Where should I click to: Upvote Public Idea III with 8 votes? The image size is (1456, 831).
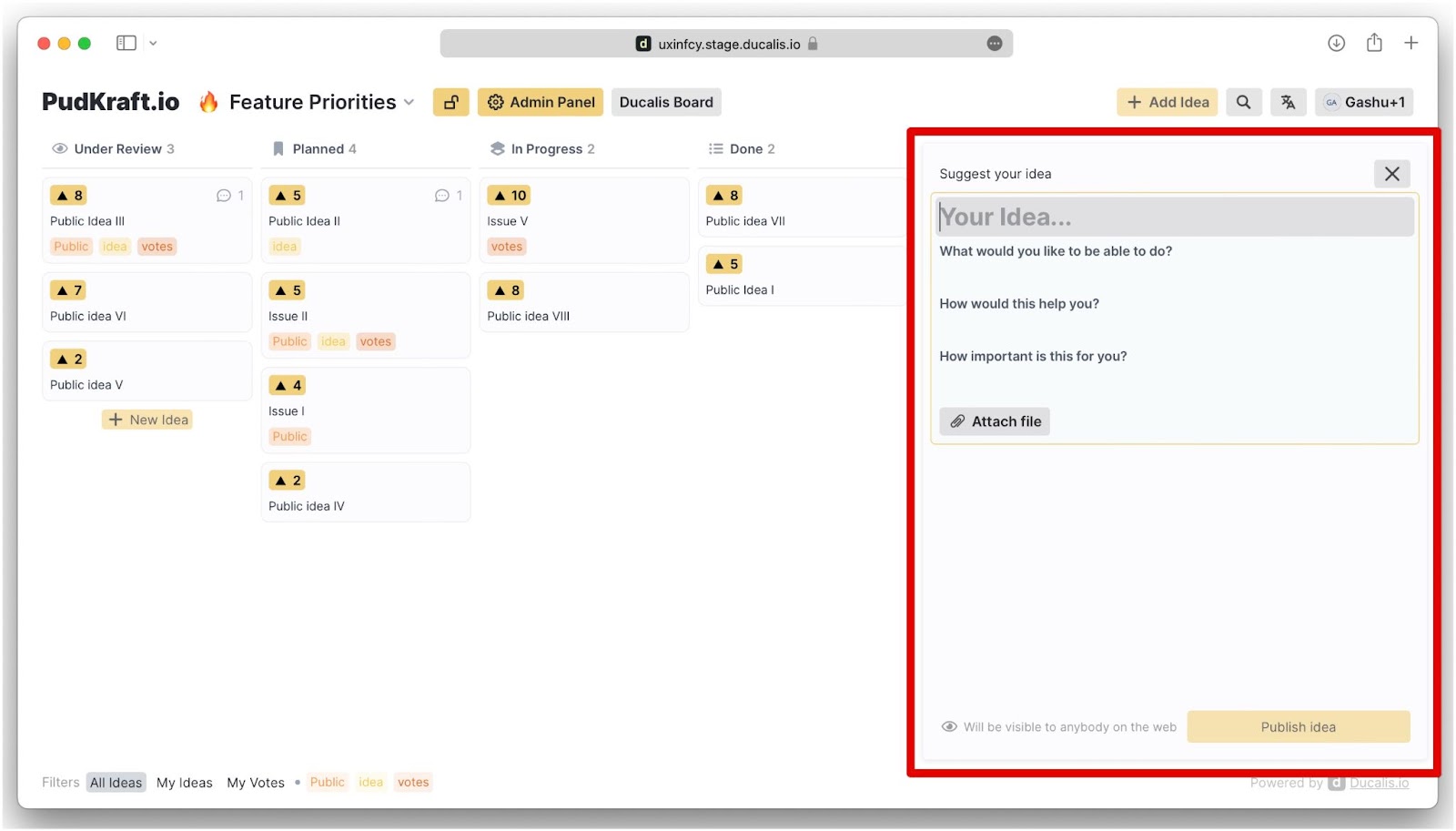click(69, 196)
